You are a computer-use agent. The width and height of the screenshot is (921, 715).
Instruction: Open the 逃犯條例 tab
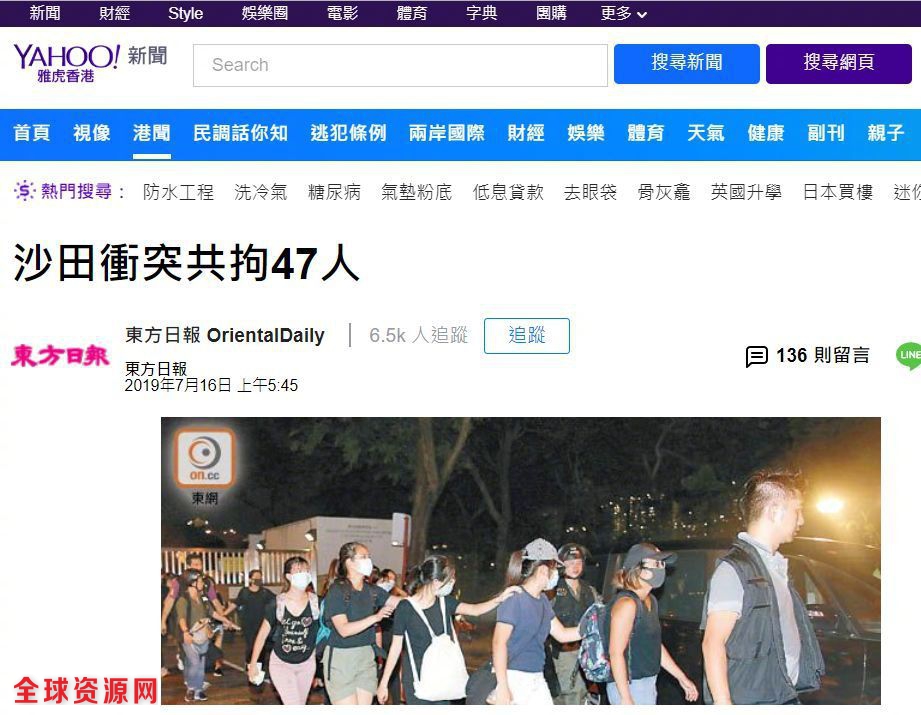coord(348,133)
